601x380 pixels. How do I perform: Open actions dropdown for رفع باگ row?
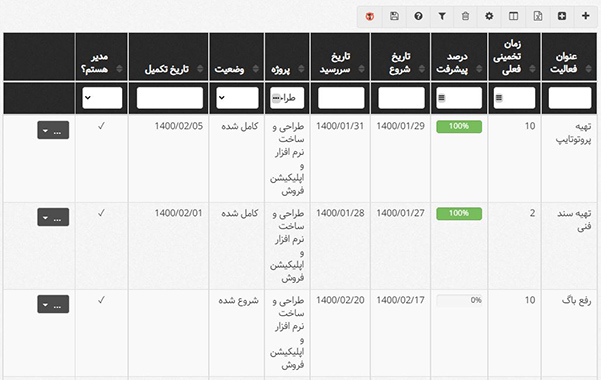53,304
